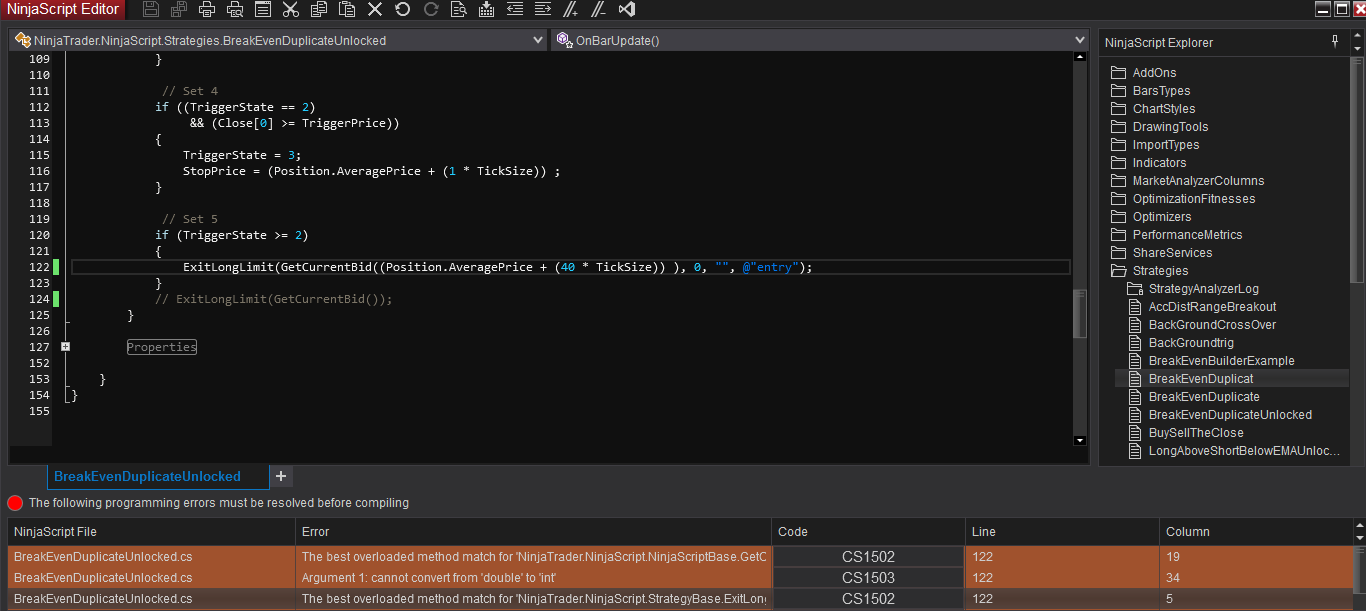Viewport: 1366px width, 611px height.
Task: Open the Indicators folder in Explorer
Action: 1159,163
